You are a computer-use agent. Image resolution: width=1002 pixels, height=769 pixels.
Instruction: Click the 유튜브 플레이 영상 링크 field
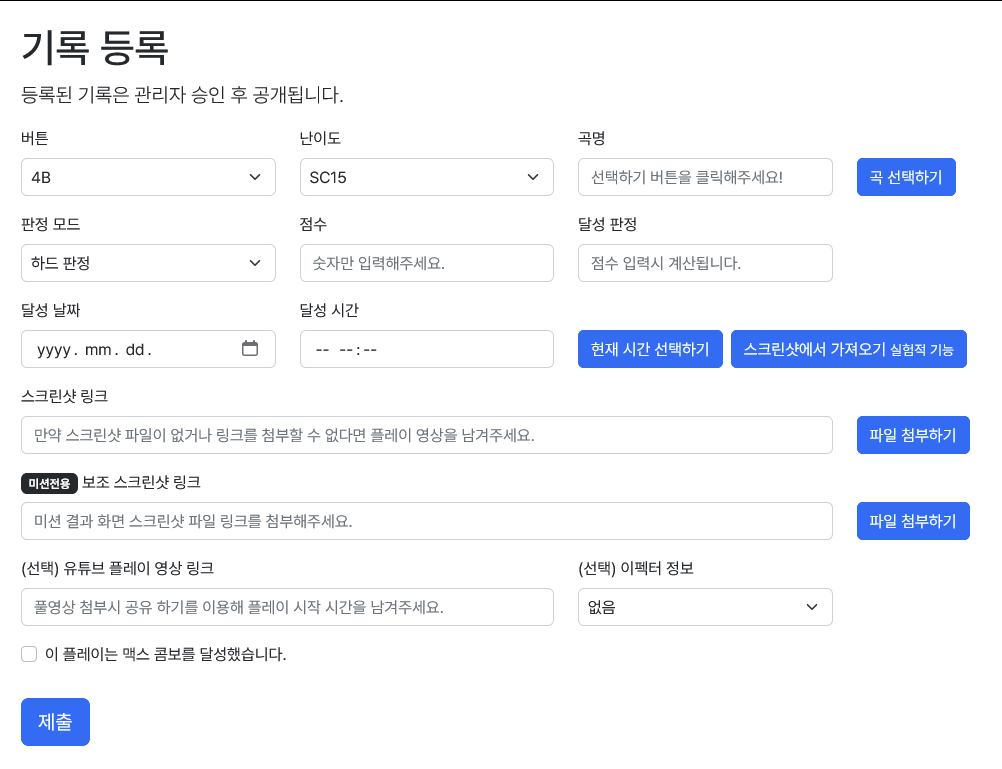287,607
